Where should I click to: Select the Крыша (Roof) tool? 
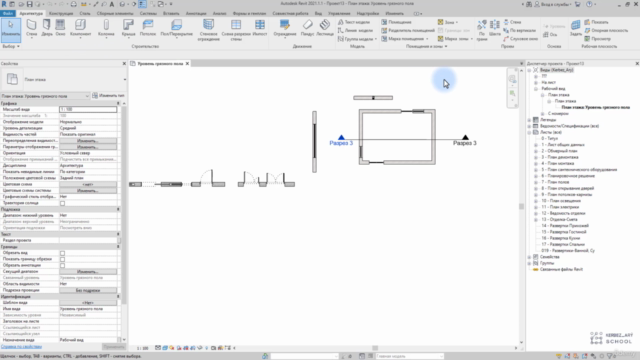click(128, 29)
